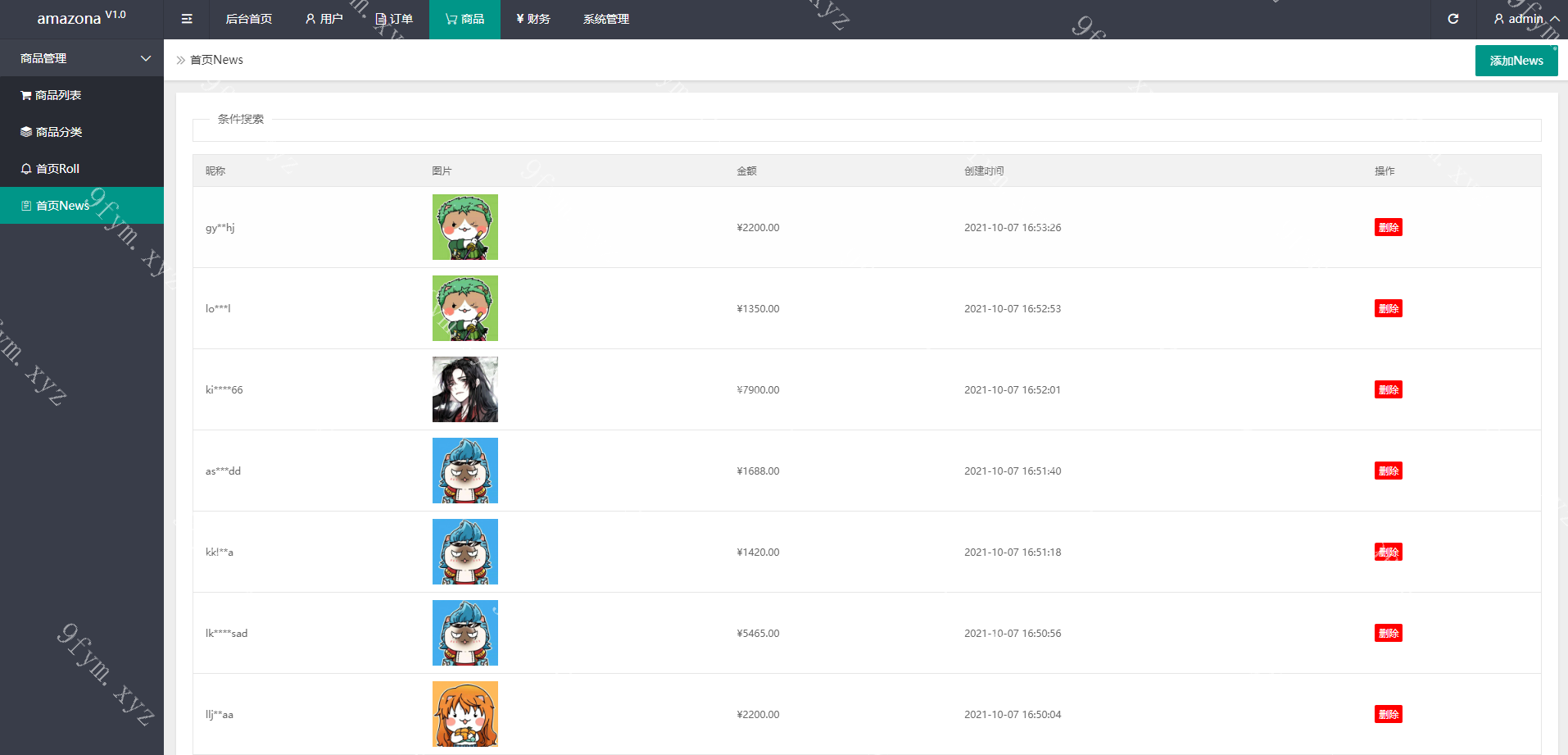Viewport: 1568px width, 755px height.
Task: Click the 添加News button
Action: coord(1516,61)
